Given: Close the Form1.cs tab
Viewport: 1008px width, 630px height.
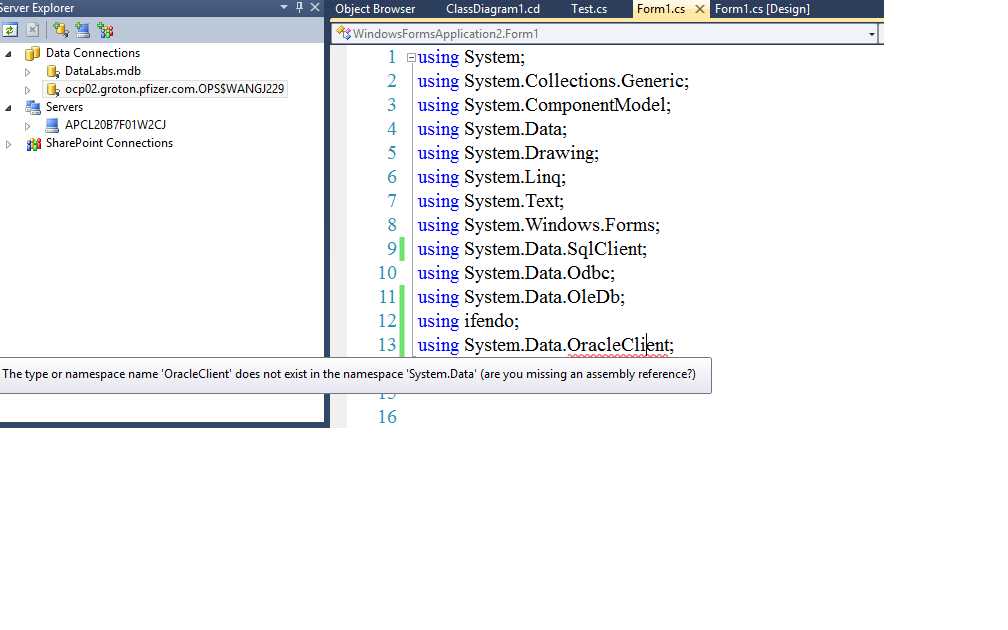Looking at the screenshot, I should 699,9.
